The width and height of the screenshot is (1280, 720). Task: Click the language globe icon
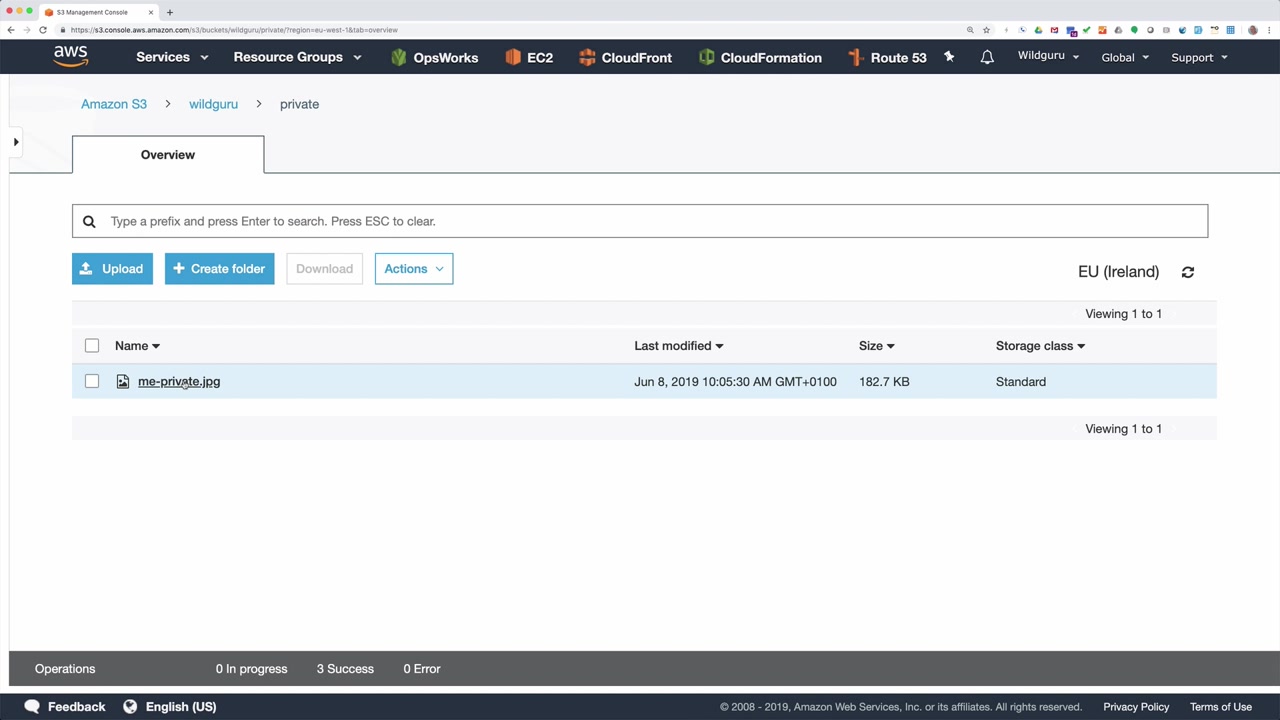click(x=130, y=706)
